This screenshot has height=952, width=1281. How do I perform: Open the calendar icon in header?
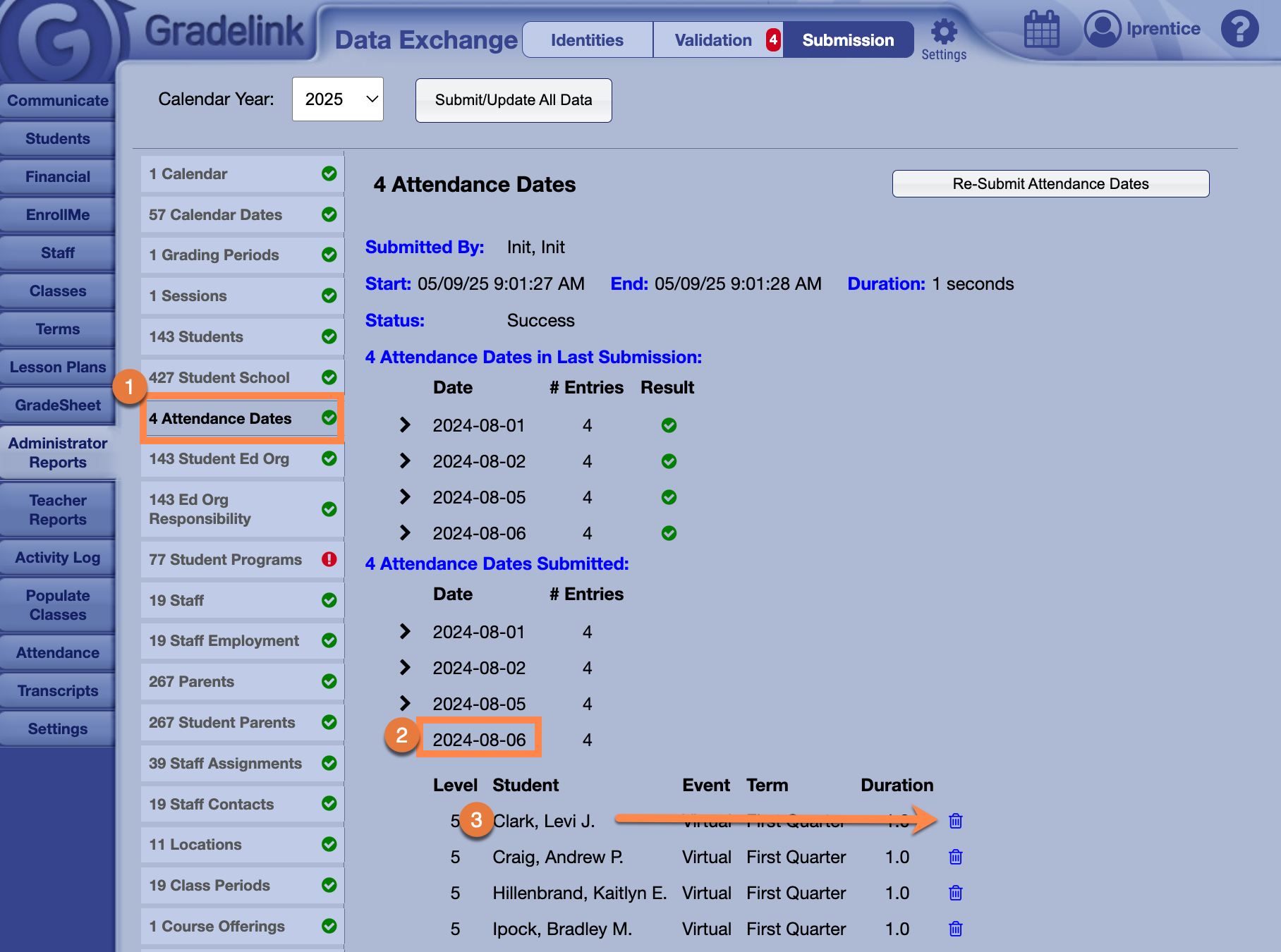(x=1042, y=29)
